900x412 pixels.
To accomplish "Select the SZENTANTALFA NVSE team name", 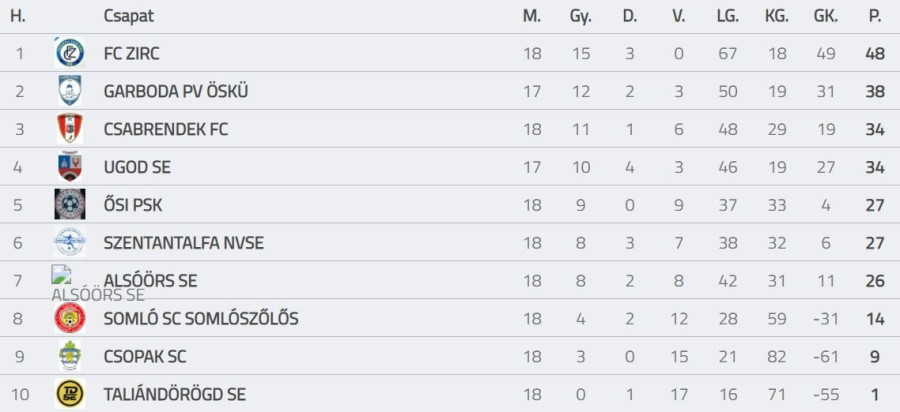I will (x=183, y=243).
